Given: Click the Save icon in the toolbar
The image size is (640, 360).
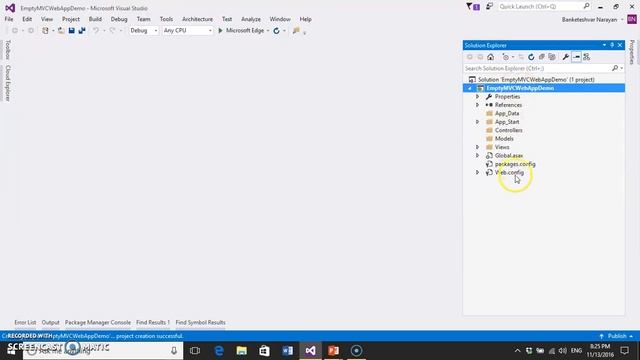Looking at the screenshot, I should (71, 31).
